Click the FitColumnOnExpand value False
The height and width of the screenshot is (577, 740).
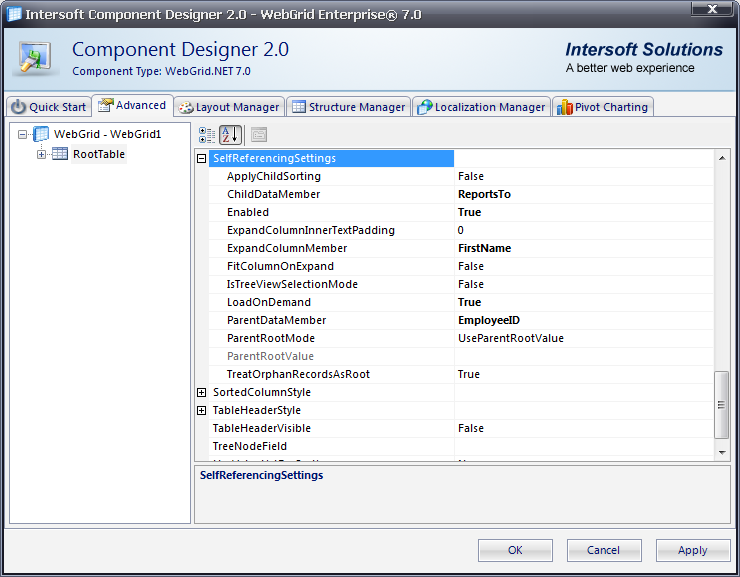coord(471,267)
